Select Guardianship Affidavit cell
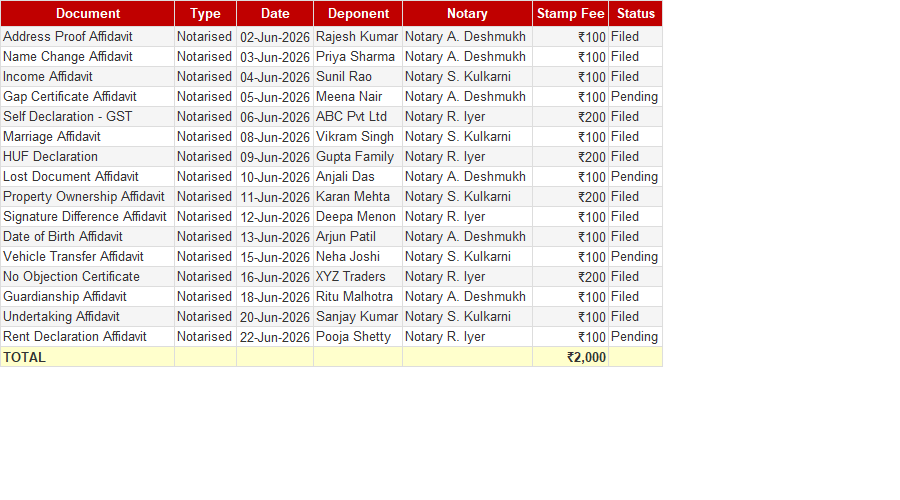The width and height of the screenshot is (900, 500). pyautogui.click(x=88, y=297)
